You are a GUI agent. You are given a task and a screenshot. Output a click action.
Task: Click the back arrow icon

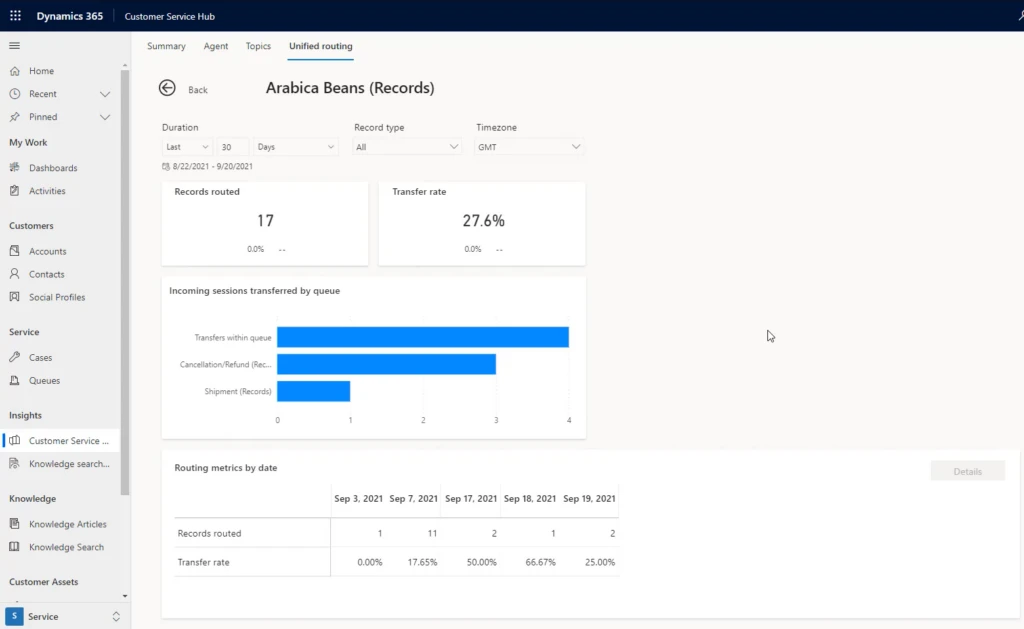click(x=167, y=89)
